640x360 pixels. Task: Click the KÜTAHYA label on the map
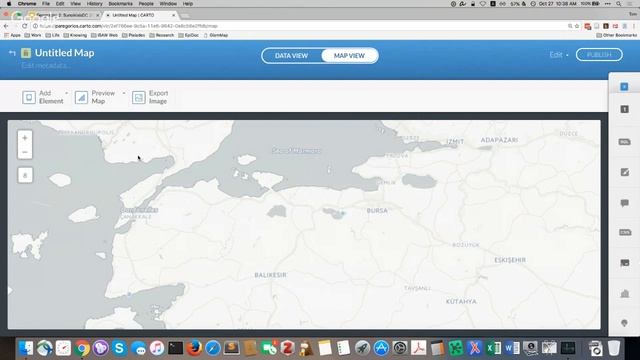461,301
